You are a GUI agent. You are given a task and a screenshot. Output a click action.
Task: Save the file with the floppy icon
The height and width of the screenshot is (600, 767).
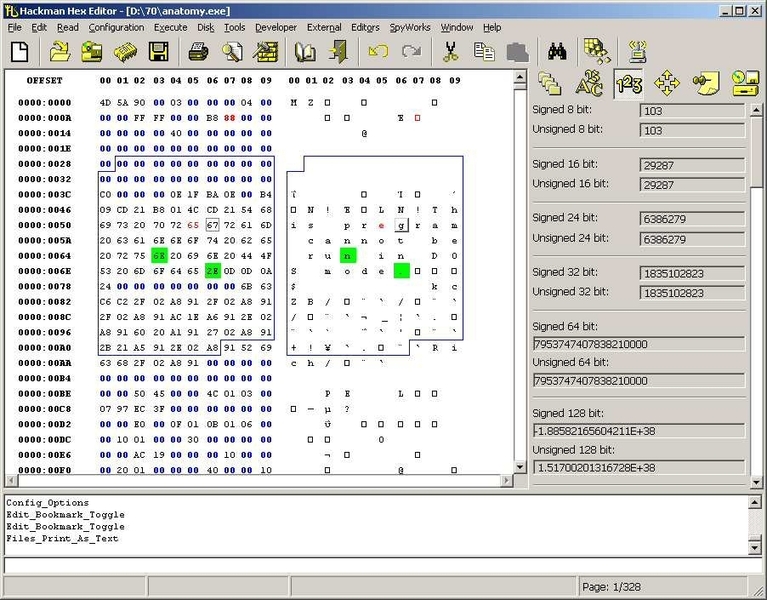pyautogui.click(x=158, y=52)
